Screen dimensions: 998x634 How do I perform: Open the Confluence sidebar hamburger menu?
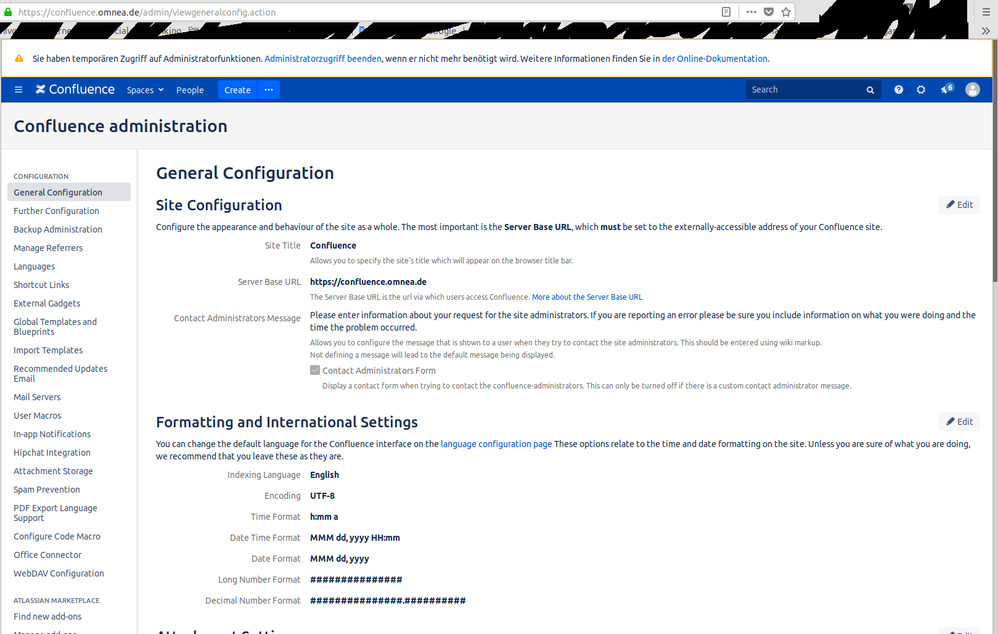[x=18, y=90]
